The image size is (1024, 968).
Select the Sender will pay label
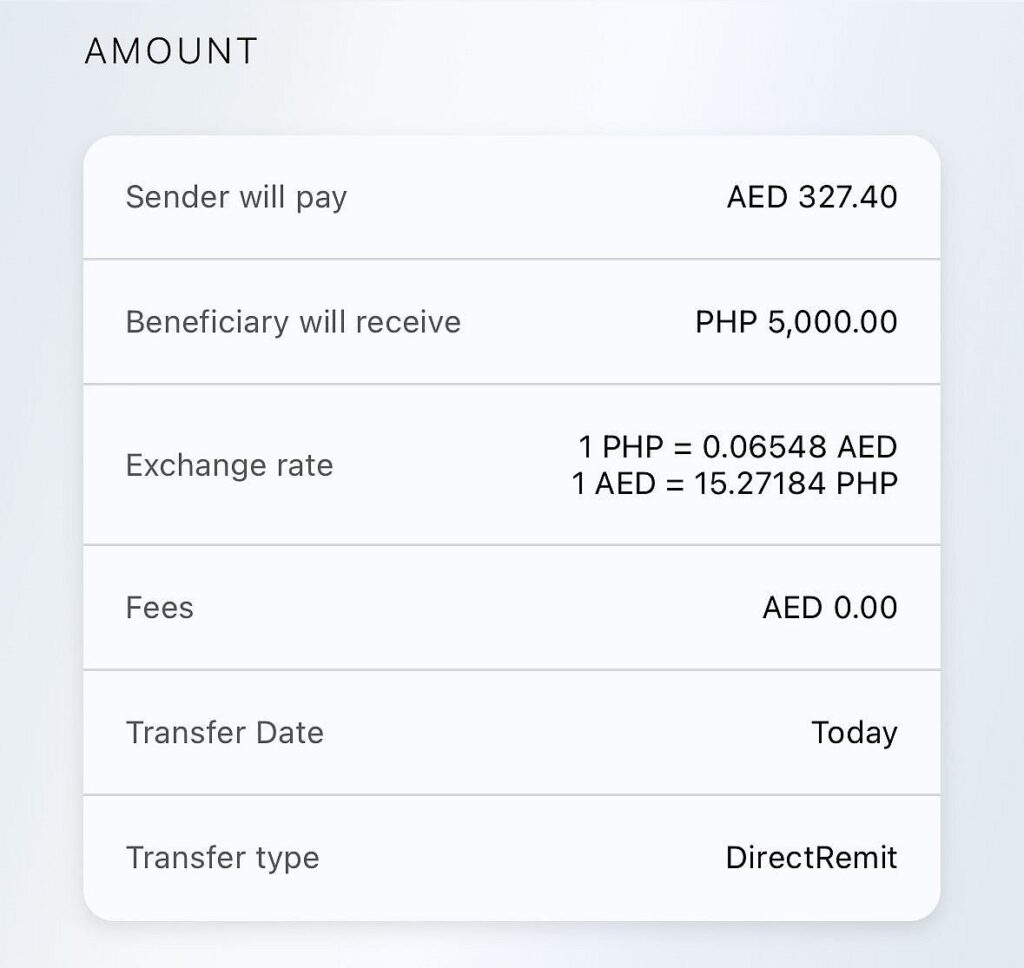[x=236, y=197]
